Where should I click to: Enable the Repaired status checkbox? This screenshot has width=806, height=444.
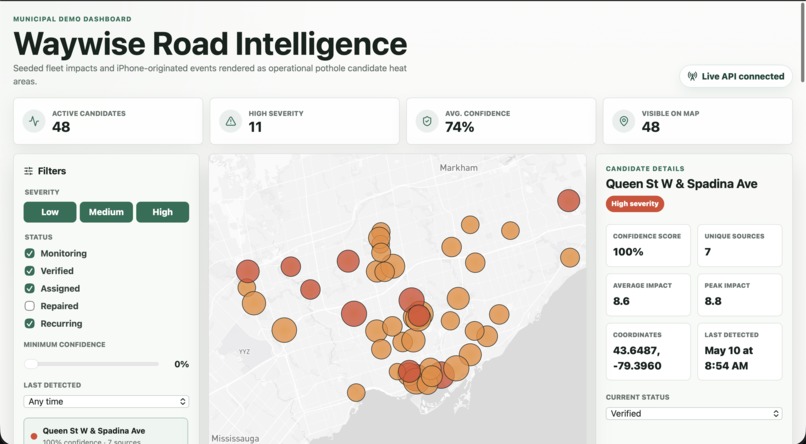point(30,306)
